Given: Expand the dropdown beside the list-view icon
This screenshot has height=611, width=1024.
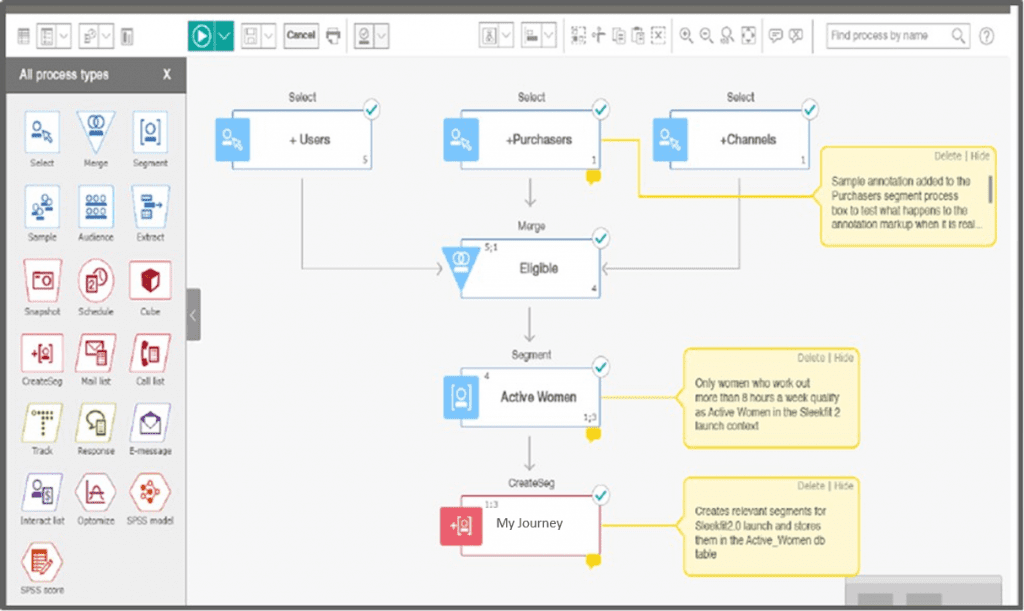Looking at the screenshot, I should 64,36.
